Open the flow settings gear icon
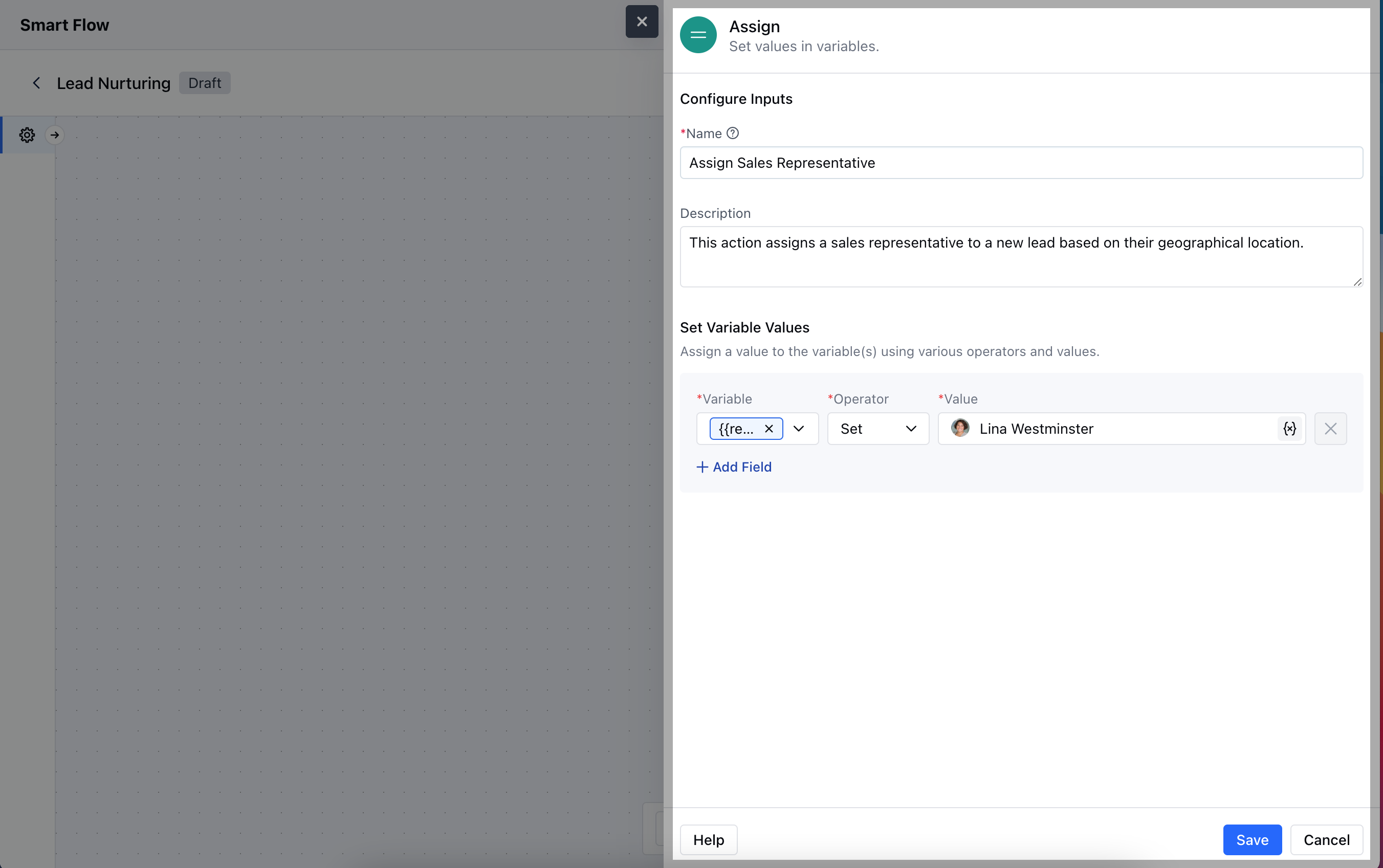 click(x=27, y=135)
